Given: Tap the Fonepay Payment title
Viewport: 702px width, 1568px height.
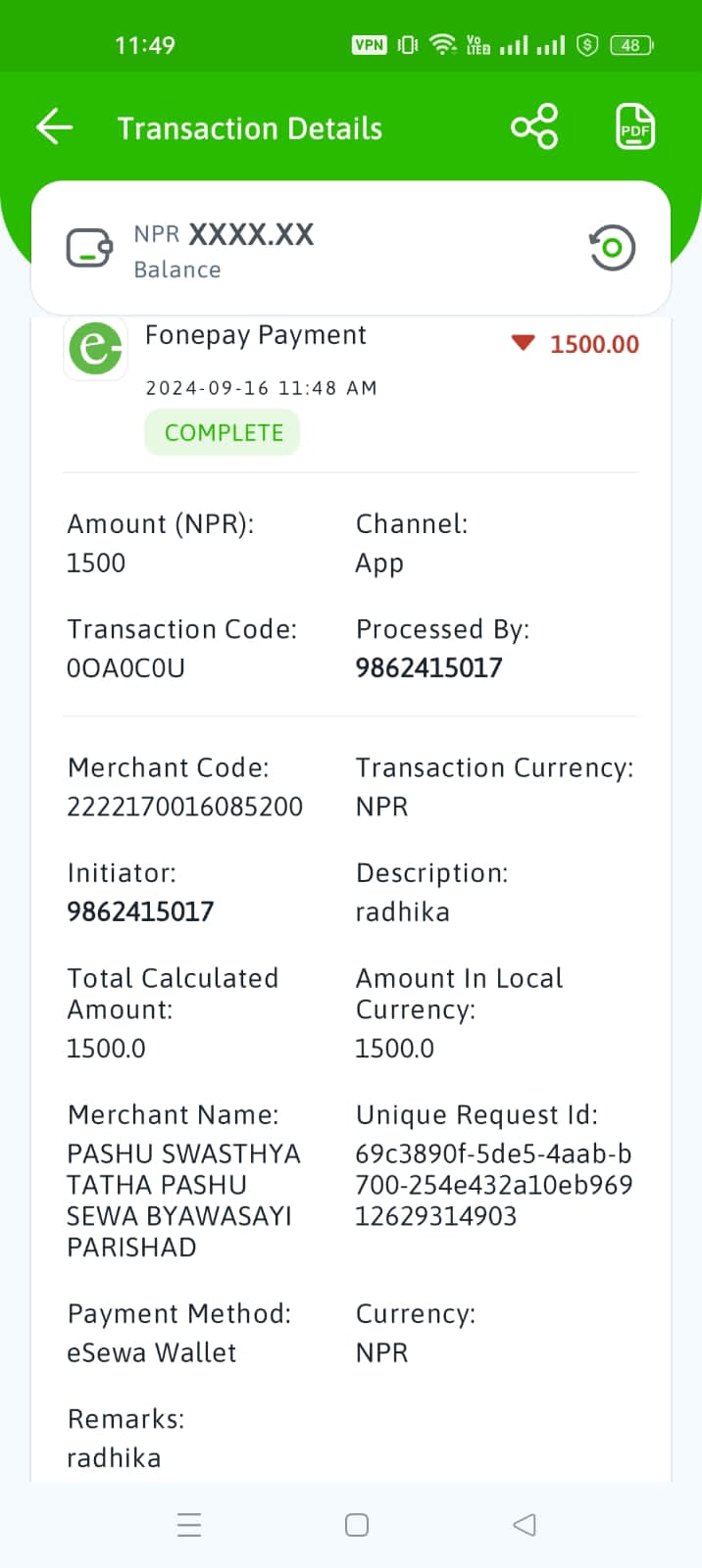Looking at the screenshot, I should 255,335.
